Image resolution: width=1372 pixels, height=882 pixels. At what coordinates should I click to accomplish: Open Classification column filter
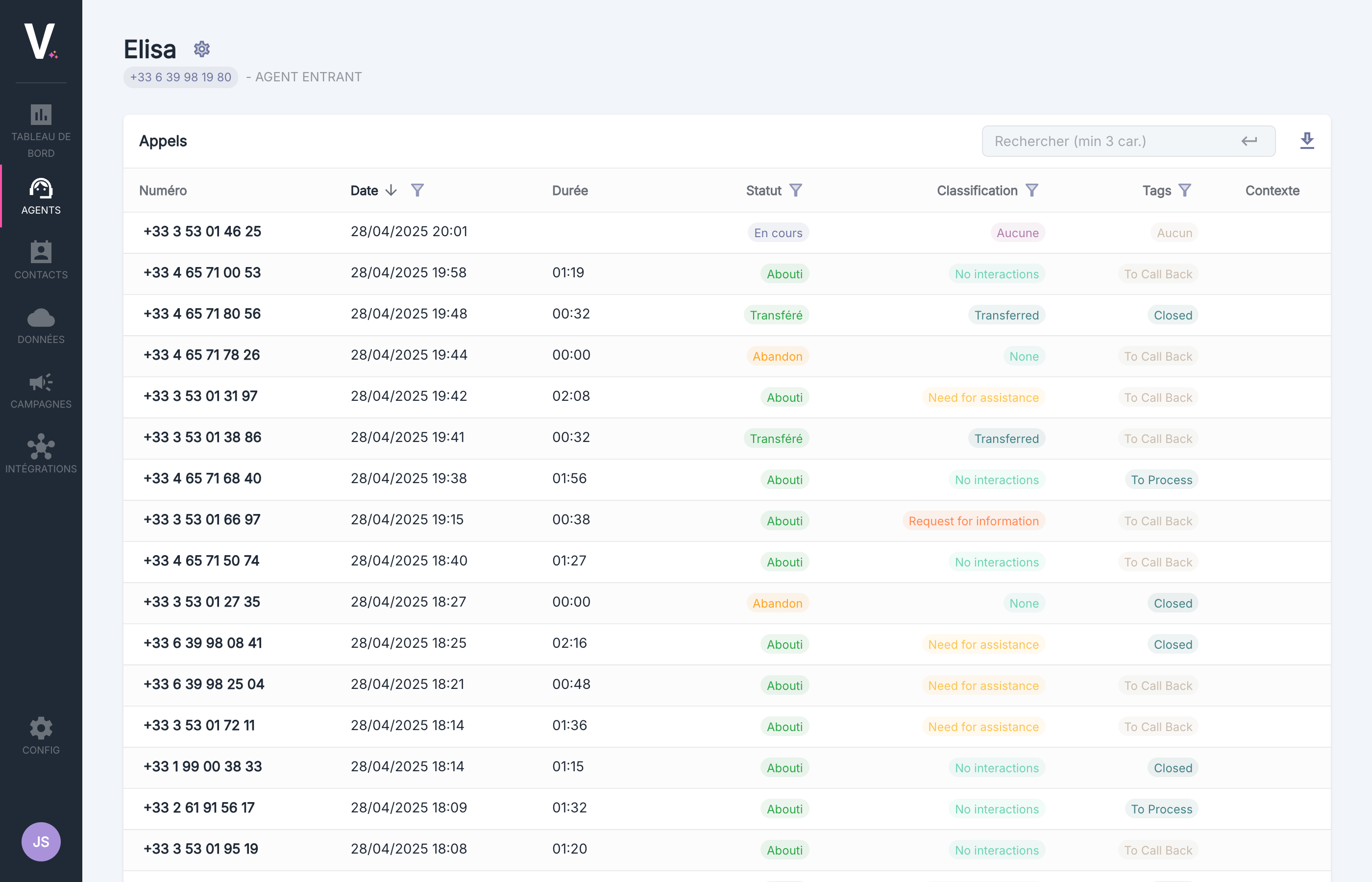pyautogui.click(x=1032, y=190)
